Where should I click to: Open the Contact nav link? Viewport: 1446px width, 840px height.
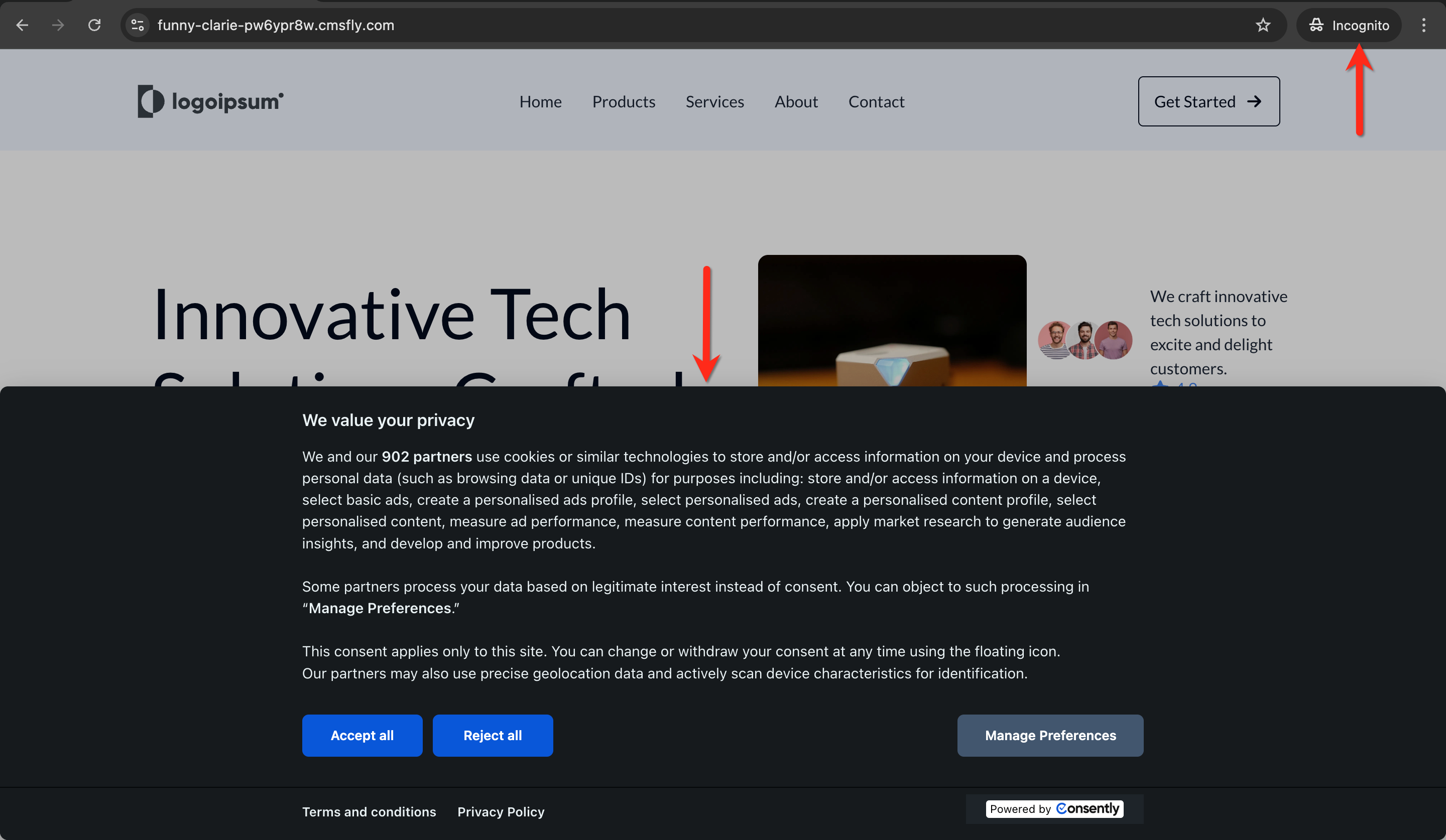coord(876,101)
